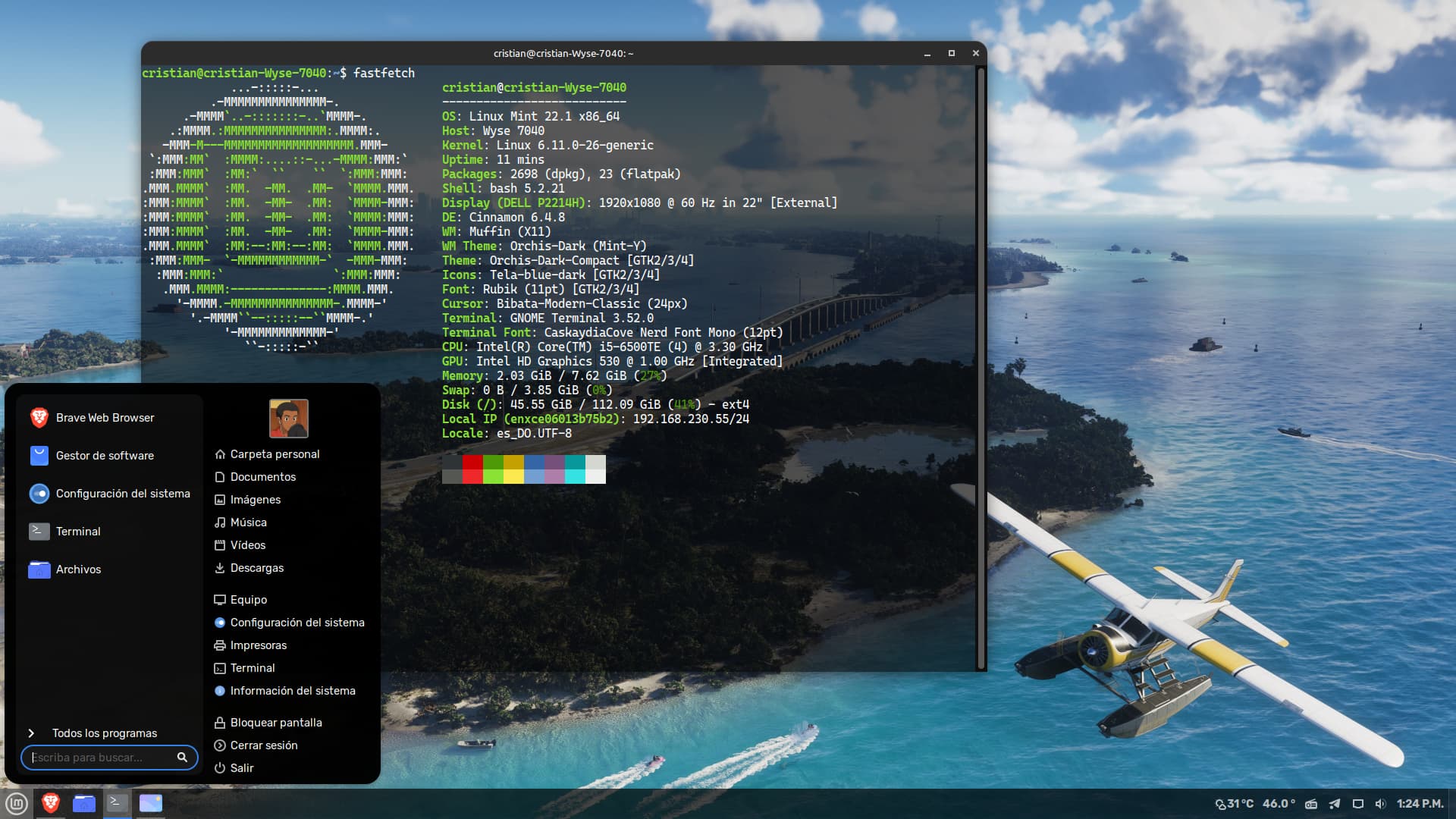
Task: Click the 'Terminal: GNOME Terminal 3.52.0' line
Action: click(548, 318)
